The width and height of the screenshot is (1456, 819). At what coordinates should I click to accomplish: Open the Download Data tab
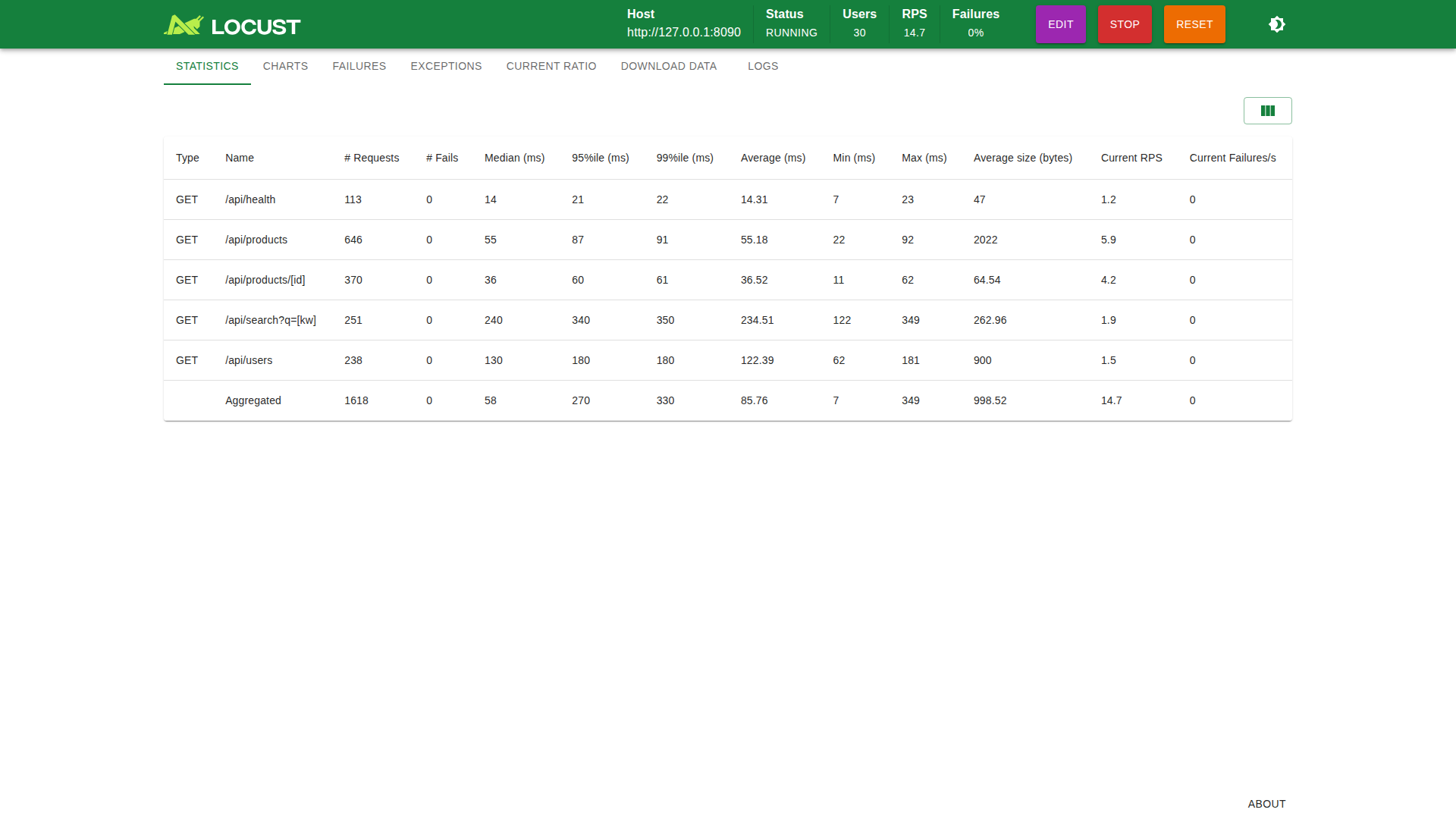point(669,66)
